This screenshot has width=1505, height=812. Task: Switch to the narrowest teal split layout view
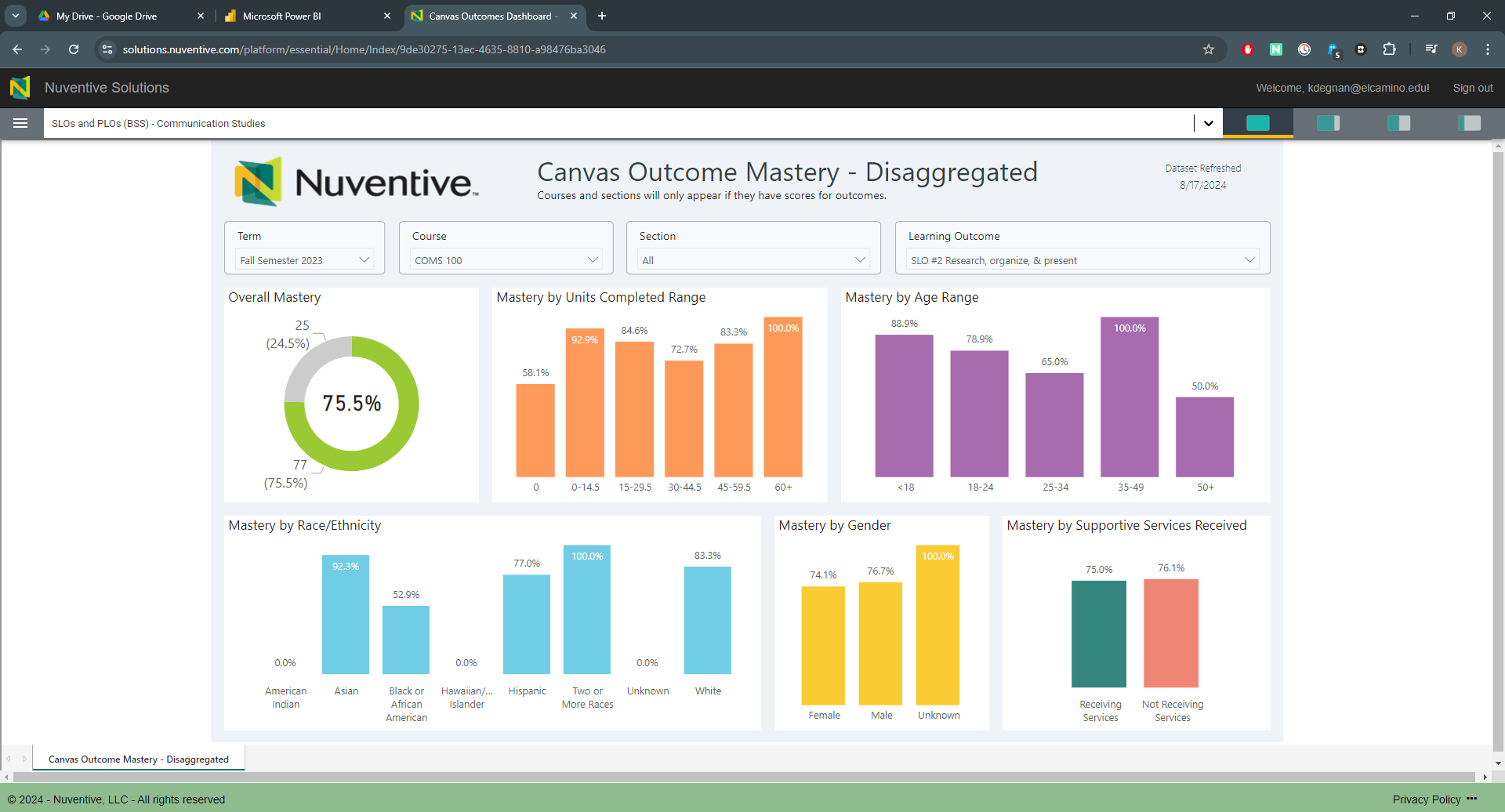tap(1469, 123)
